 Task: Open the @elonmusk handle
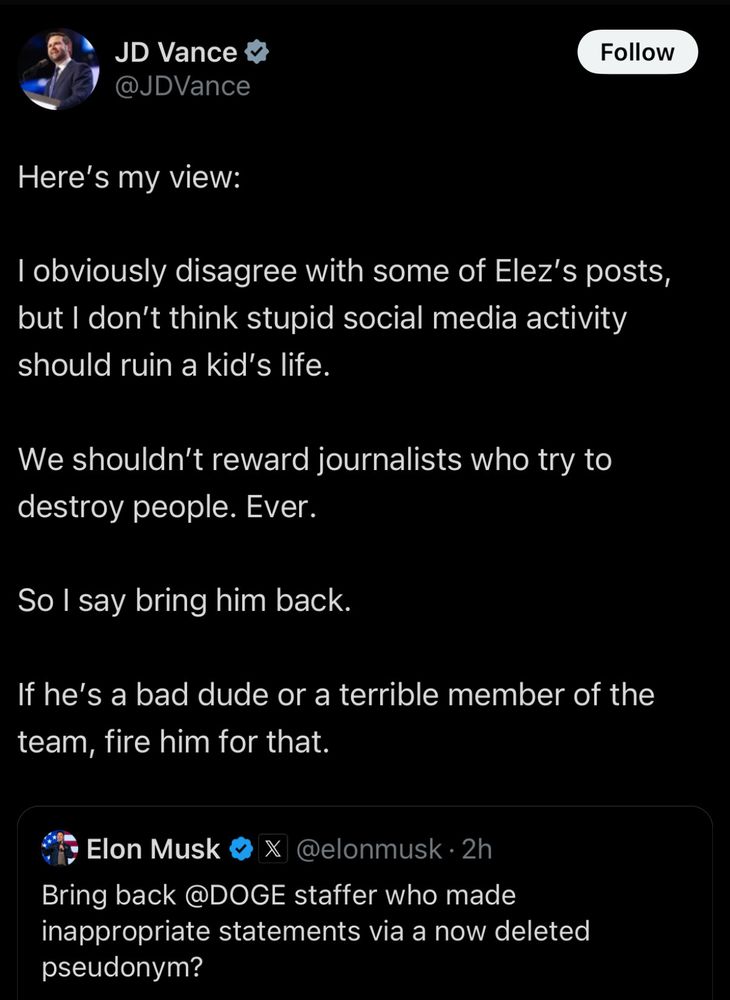(x=370, y=850)
